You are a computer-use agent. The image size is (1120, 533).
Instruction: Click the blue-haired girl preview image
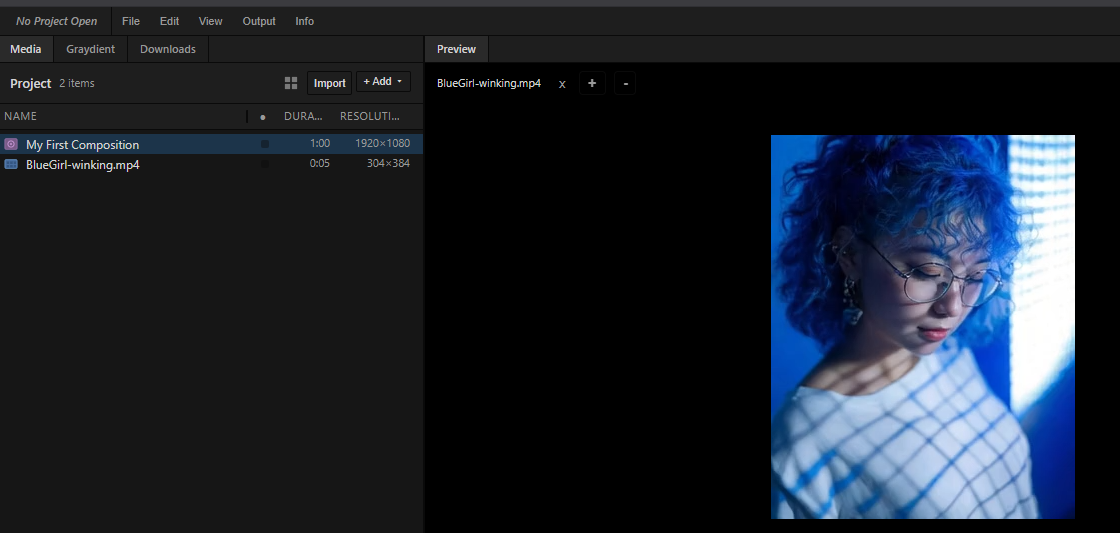[x=922, y=326]
